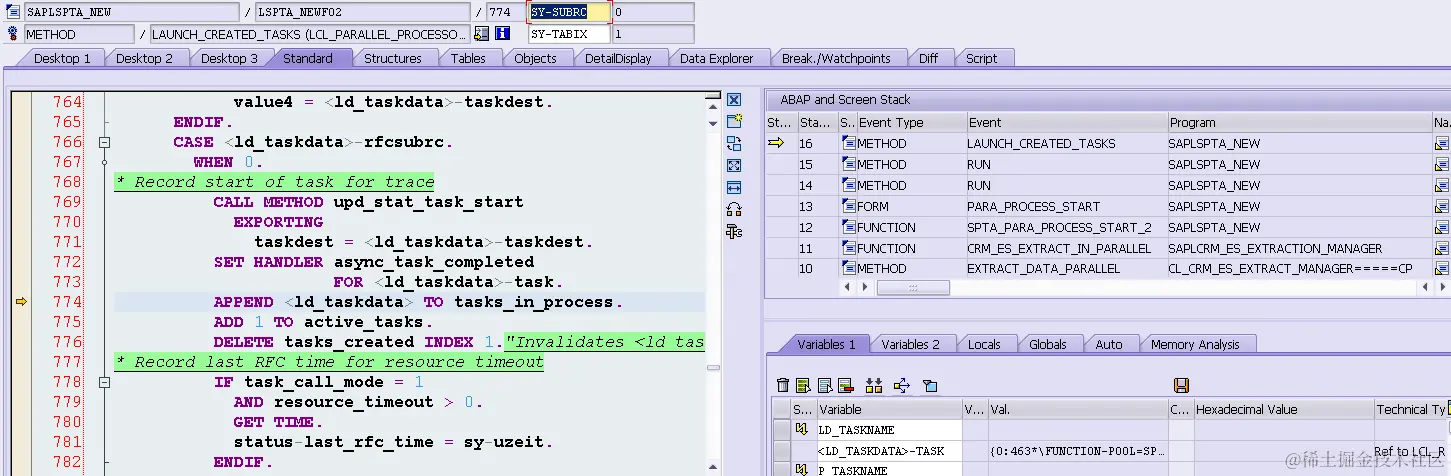Collapse the IF block at line 778

point(103,382)
